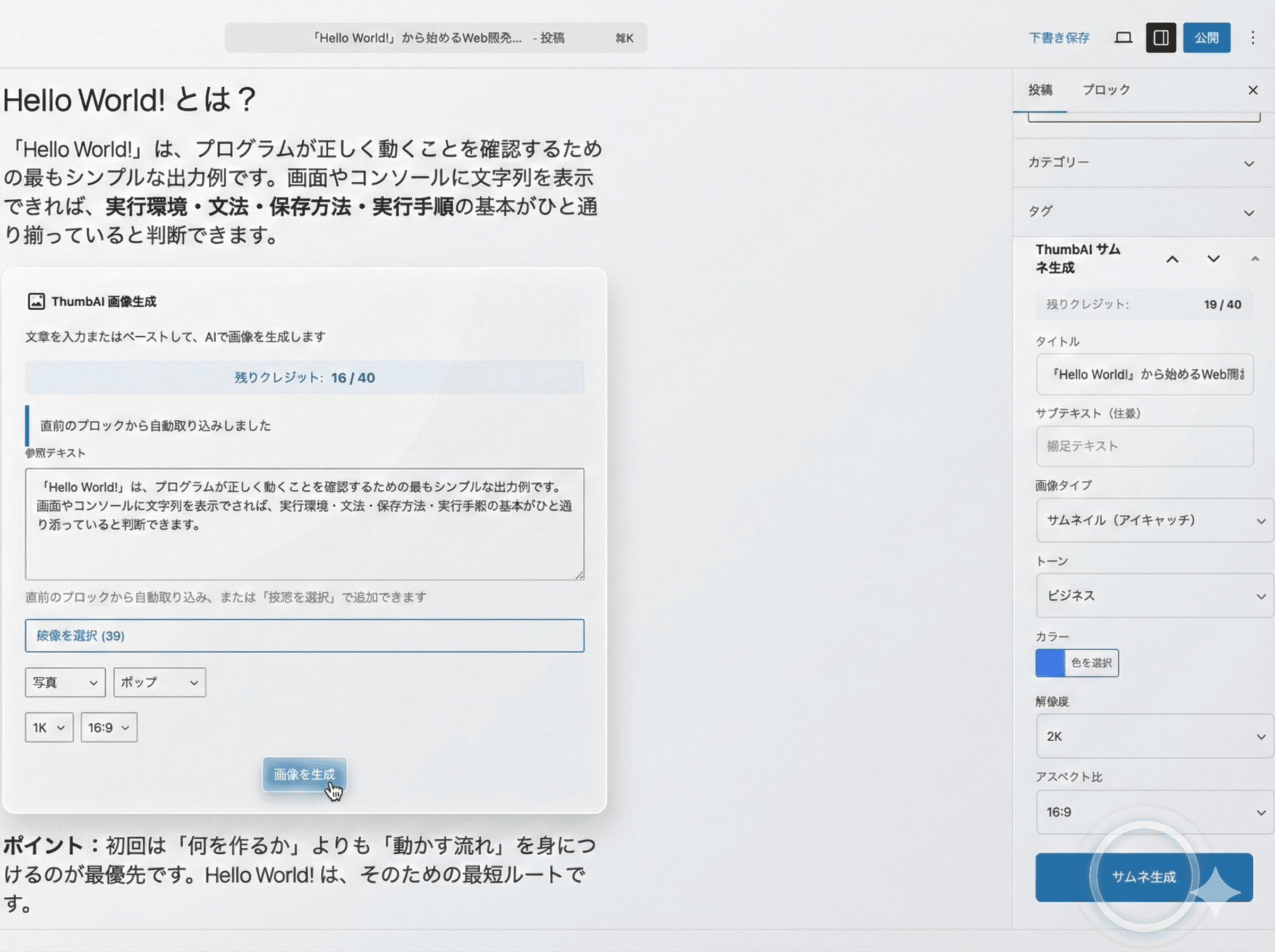The height and width of the screenshot is (952, 1275).
Task: Open the 解像度 2K dropdown
Action: click(1154, 736)
